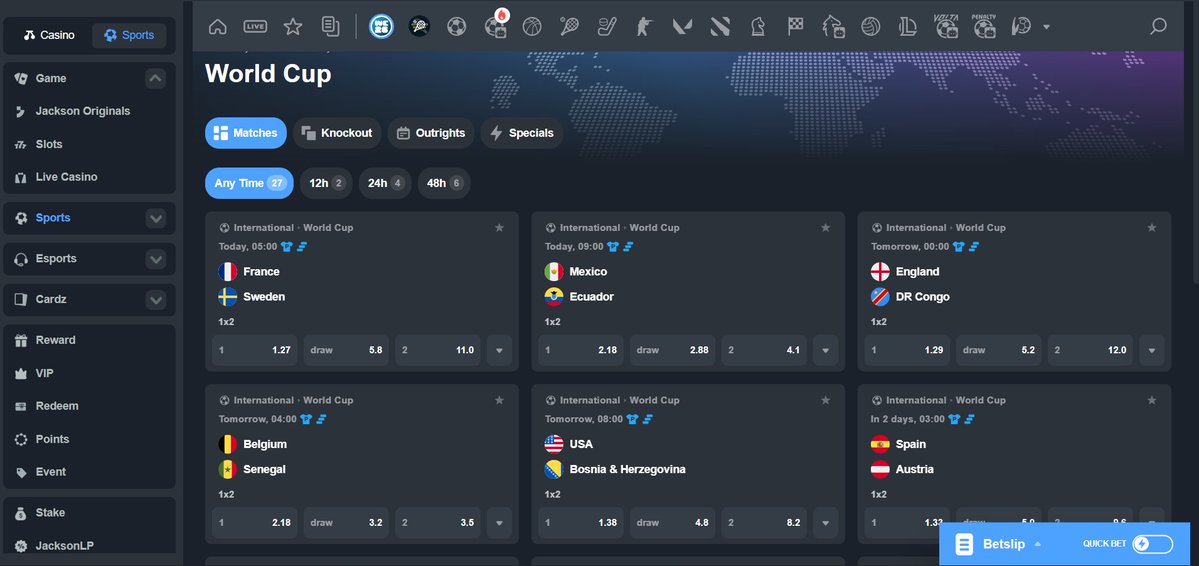Open the search magnifier icon
Screen dimensions: 1199x566
(x=1158, y=27)
